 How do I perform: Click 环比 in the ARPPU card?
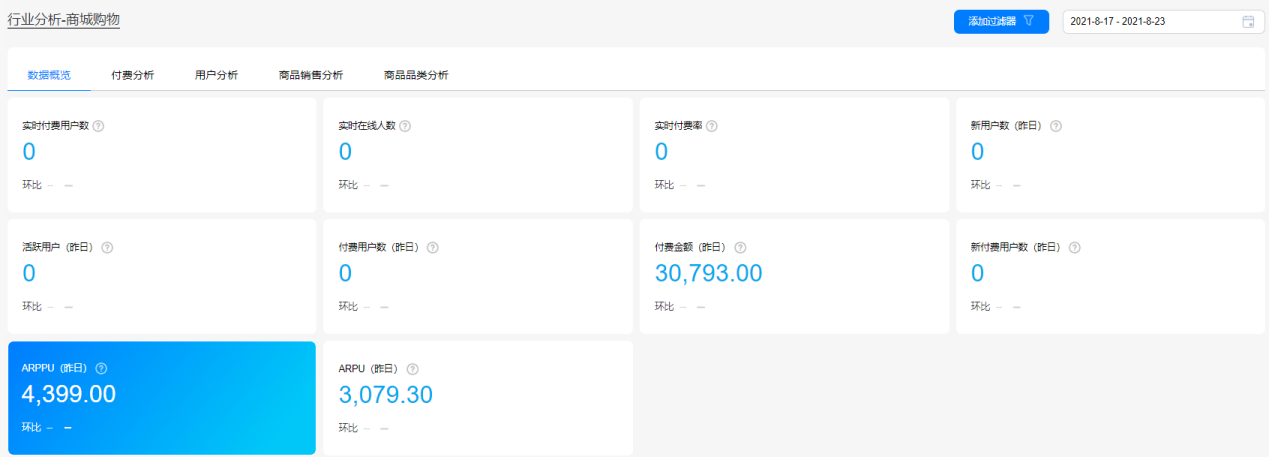pos(32,428)
